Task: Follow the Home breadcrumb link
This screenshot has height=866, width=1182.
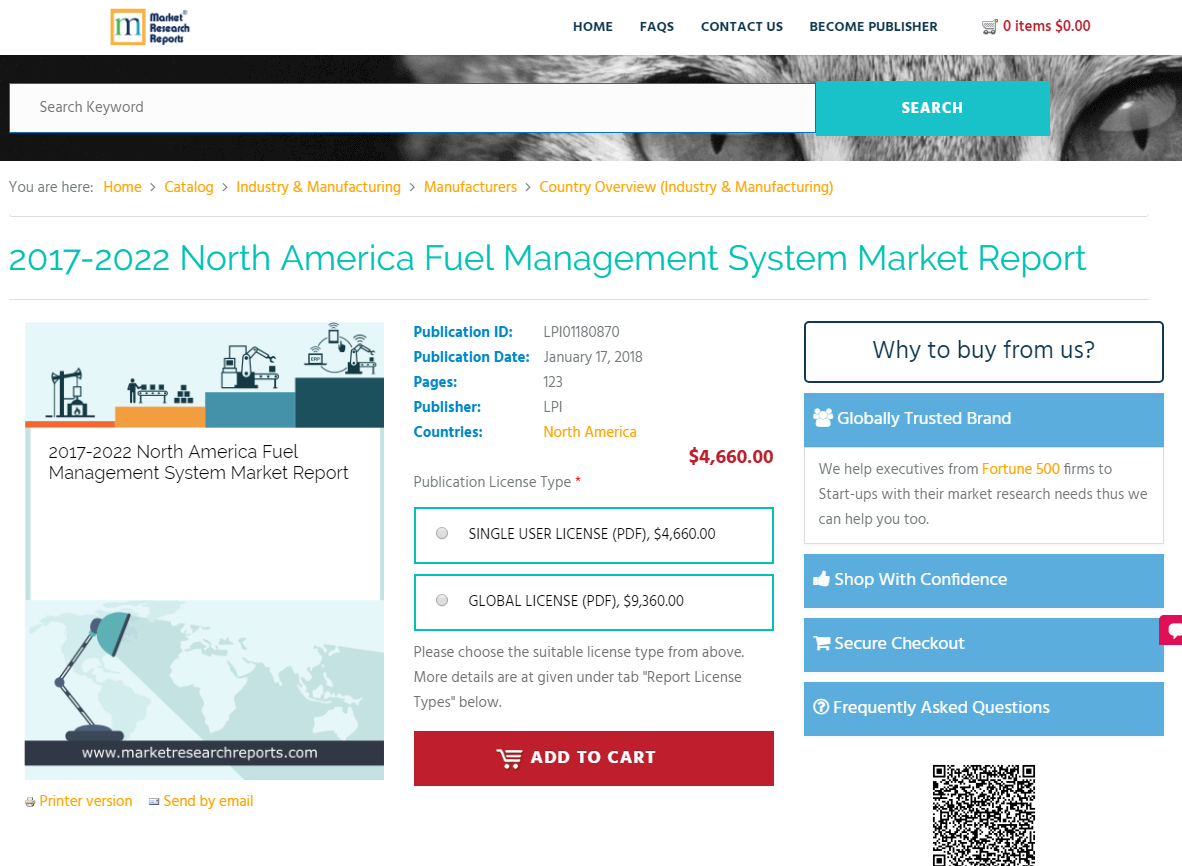Action: (x=122, y=187)
